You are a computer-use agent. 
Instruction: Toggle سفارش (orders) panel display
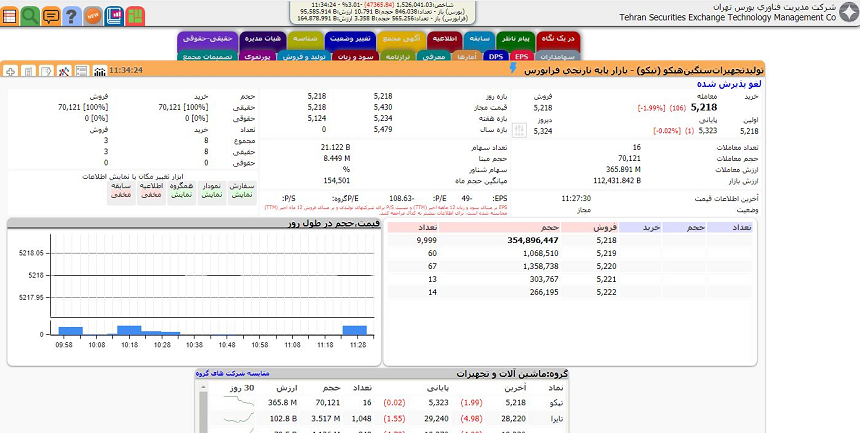(241, 190)
